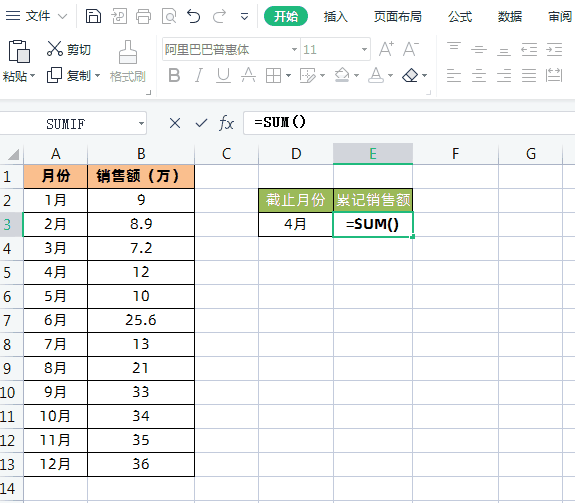
Task: Select column B header
Action: 141,154
